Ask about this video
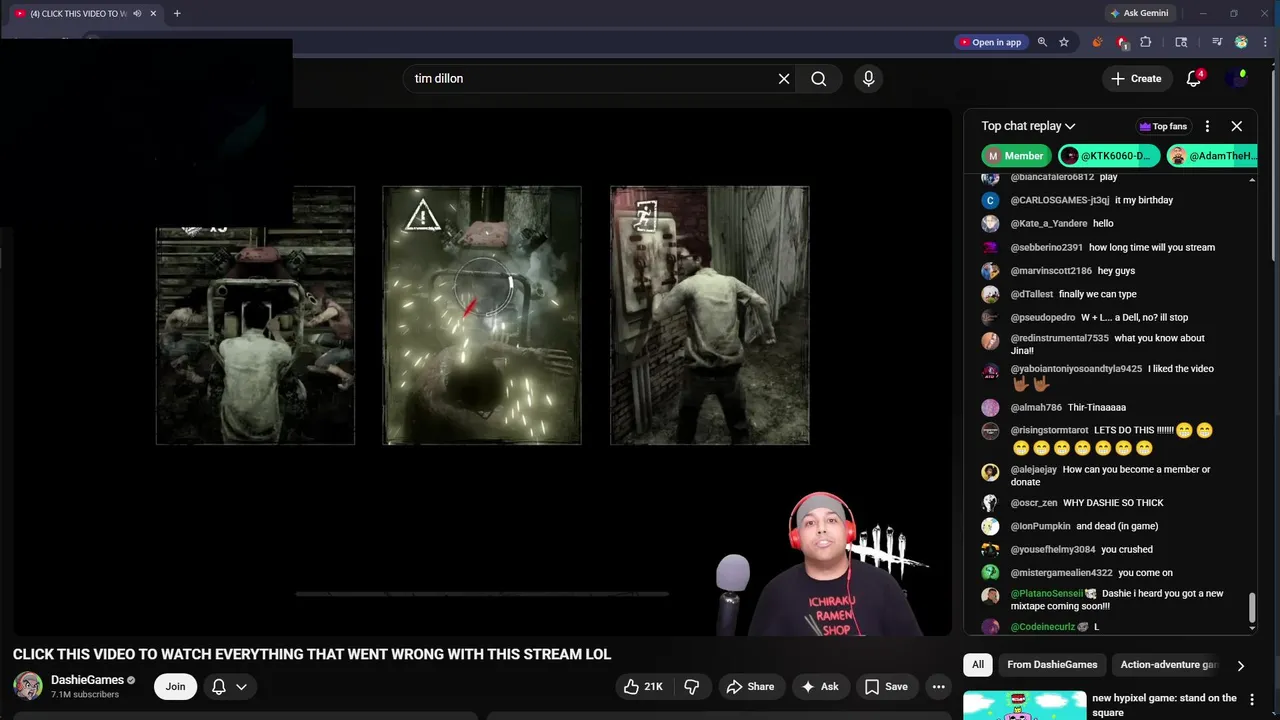Screen dimensions: 1280x720 coord(820,686)
